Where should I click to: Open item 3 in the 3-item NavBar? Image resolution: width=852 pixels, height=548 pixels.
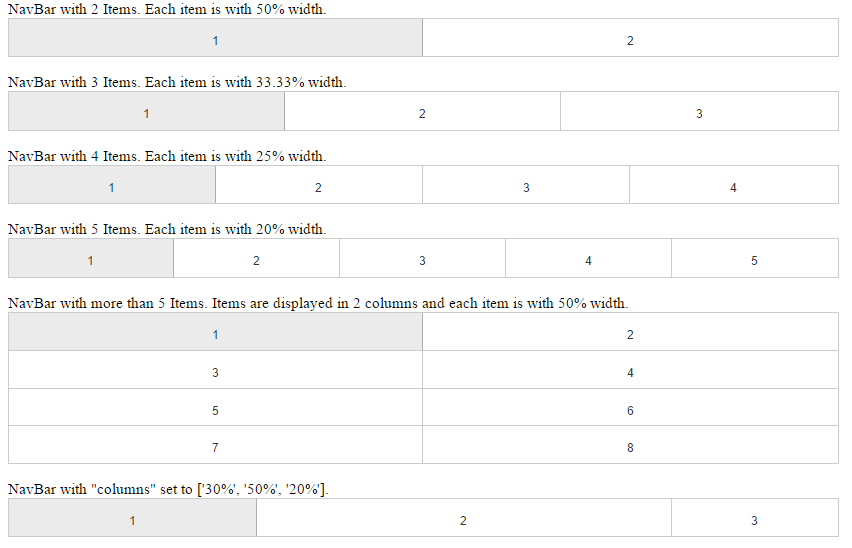pos(699,112)
